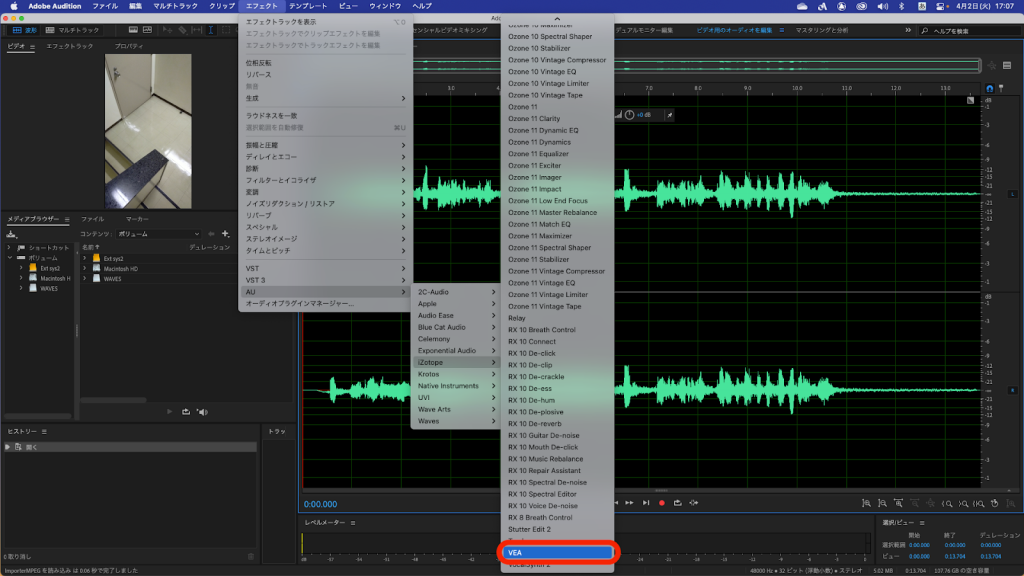Expand the ショートカット tree node
The height and width of the screenshot is (576, 1024).
(8, 248)
